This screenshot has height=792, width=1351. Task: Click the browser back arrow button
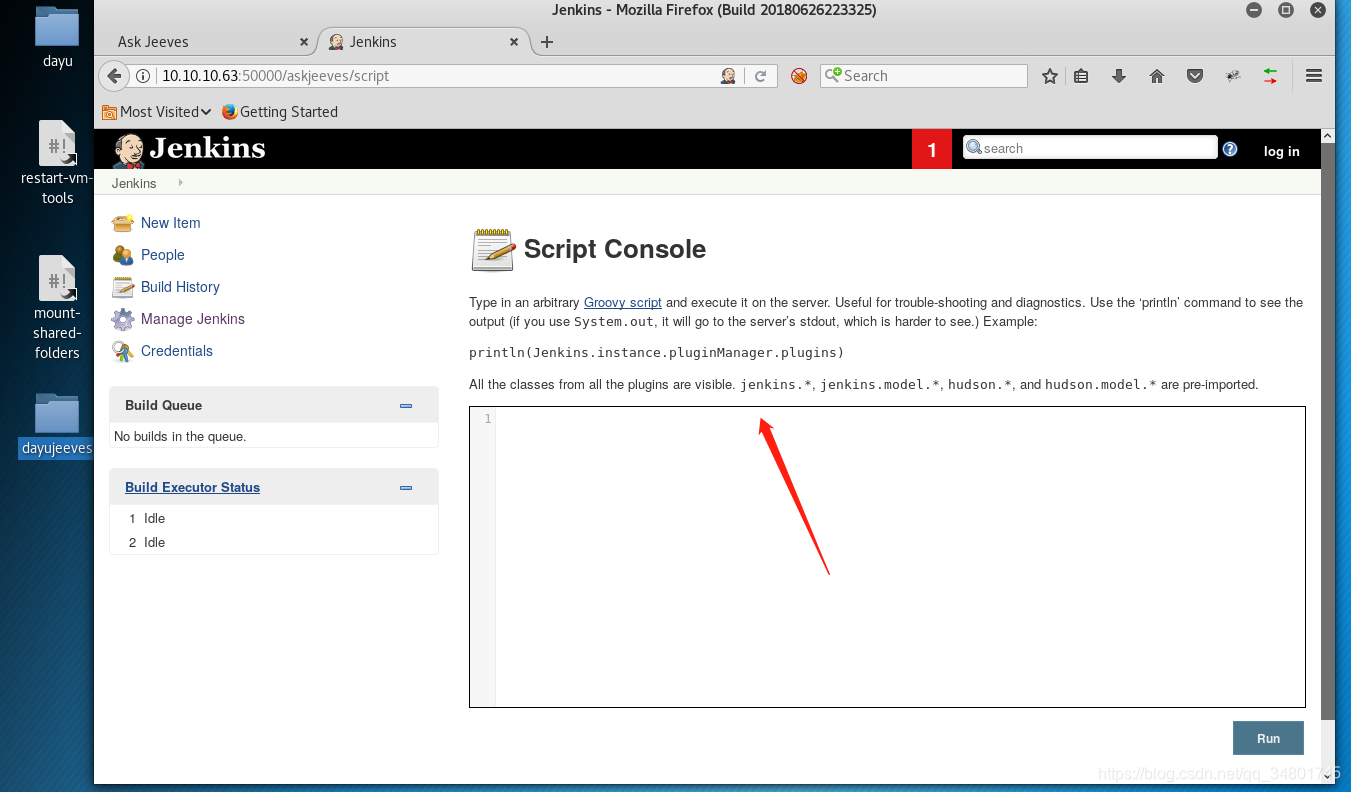click(114, 76)
